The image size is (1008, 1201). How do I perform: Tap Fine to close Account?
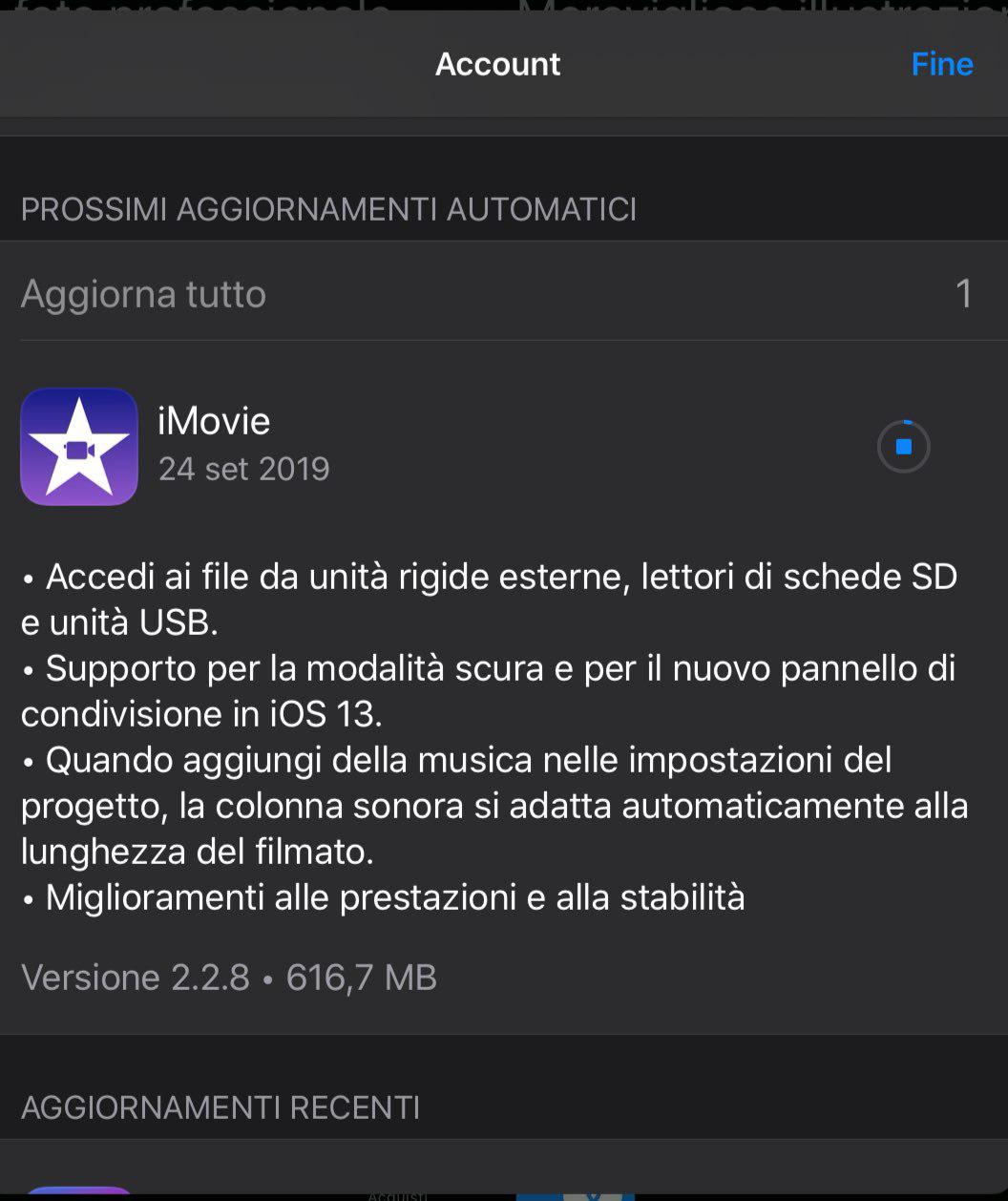pos(941,64)
